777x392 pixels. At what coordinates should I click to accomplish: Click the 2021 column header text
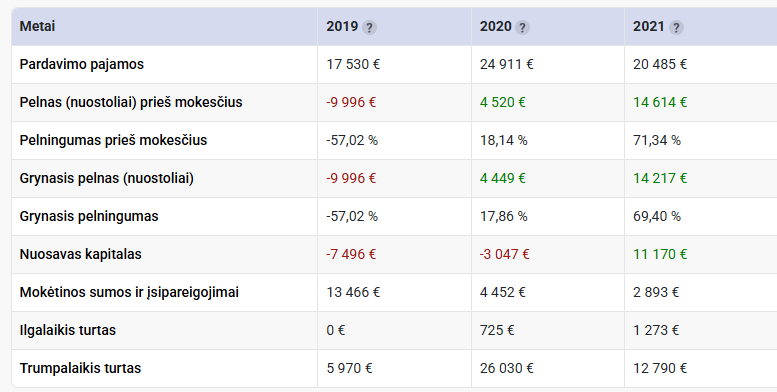click(x=649, y=26)
